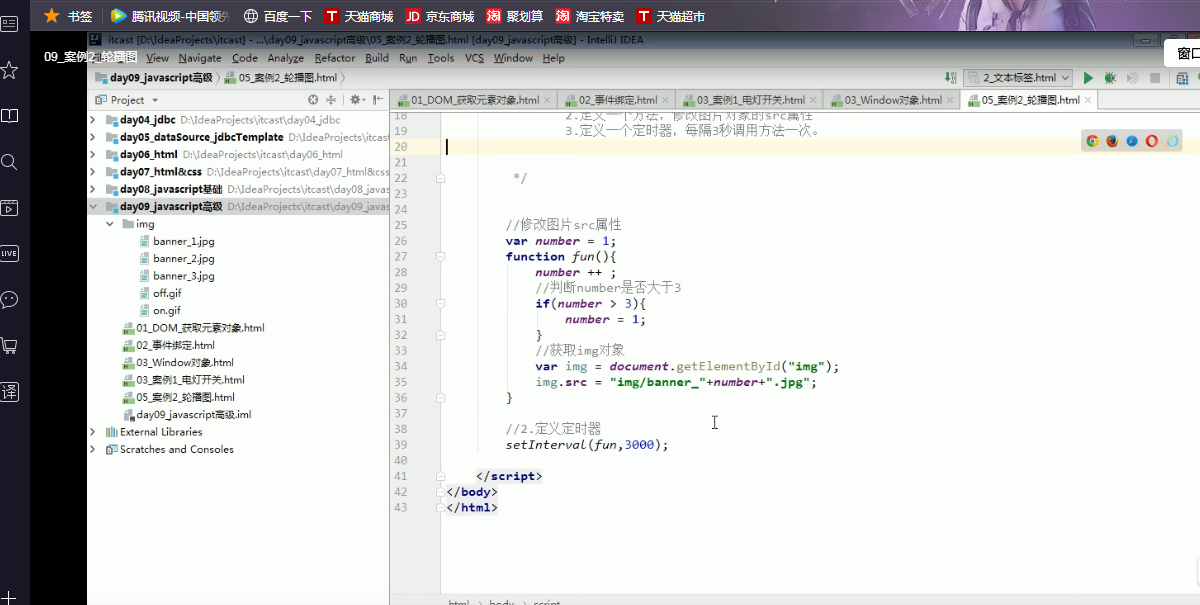Click setInterval(fun,3000); line in editor
Image resolution: width=1200 pixels, height=605 pixels.
click(x=587, y=445)
